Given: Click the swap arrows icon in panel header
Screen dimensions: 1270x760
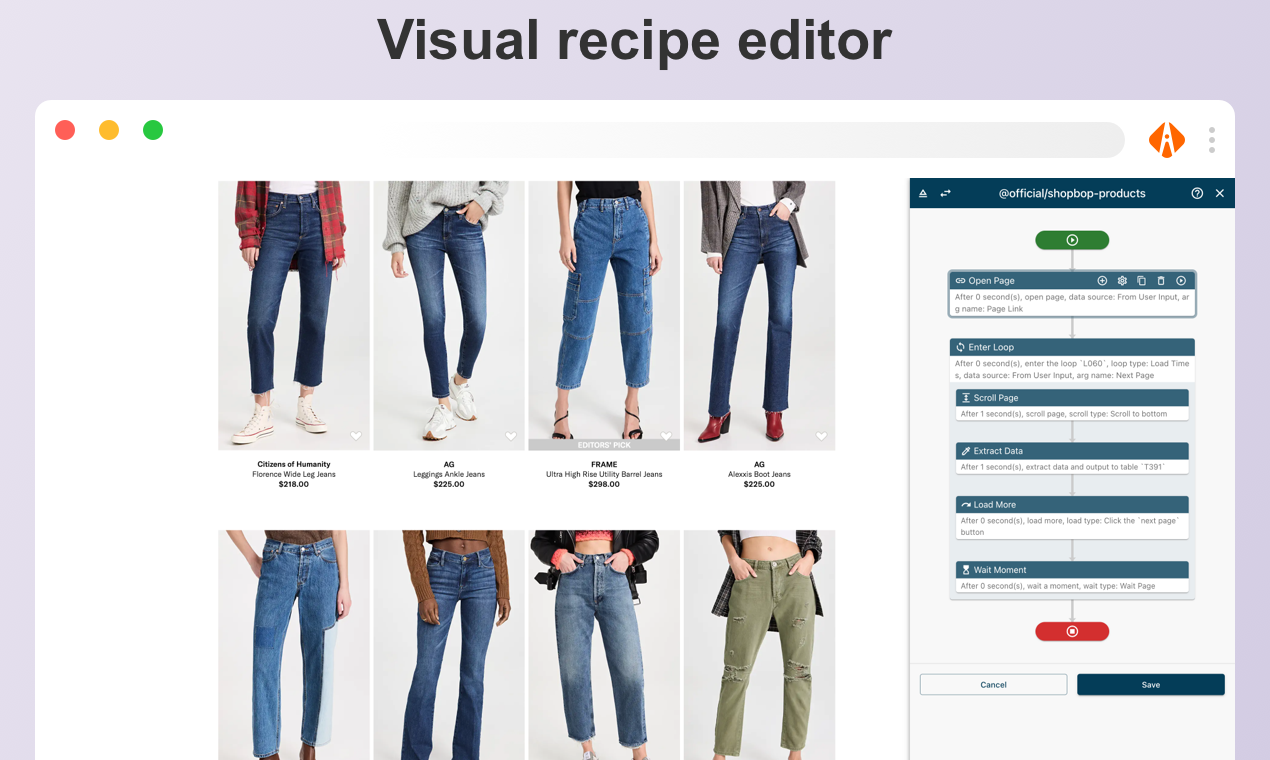Looking at the screenshot, I should point(945,193).
